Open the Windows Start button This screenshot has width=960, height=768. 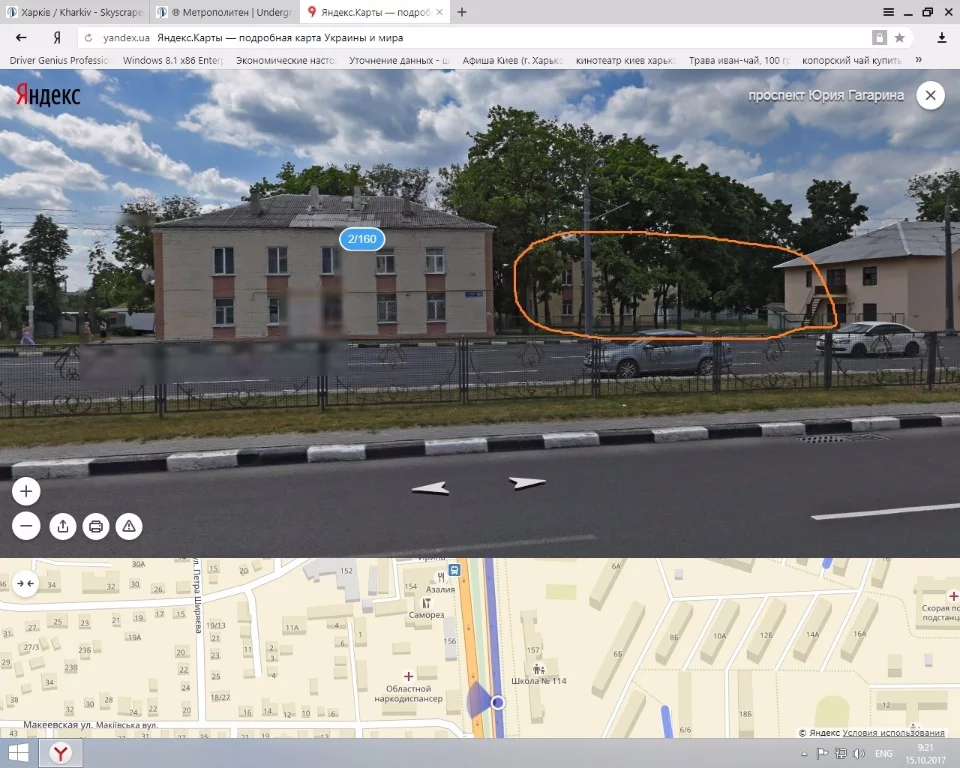[18, 753]
